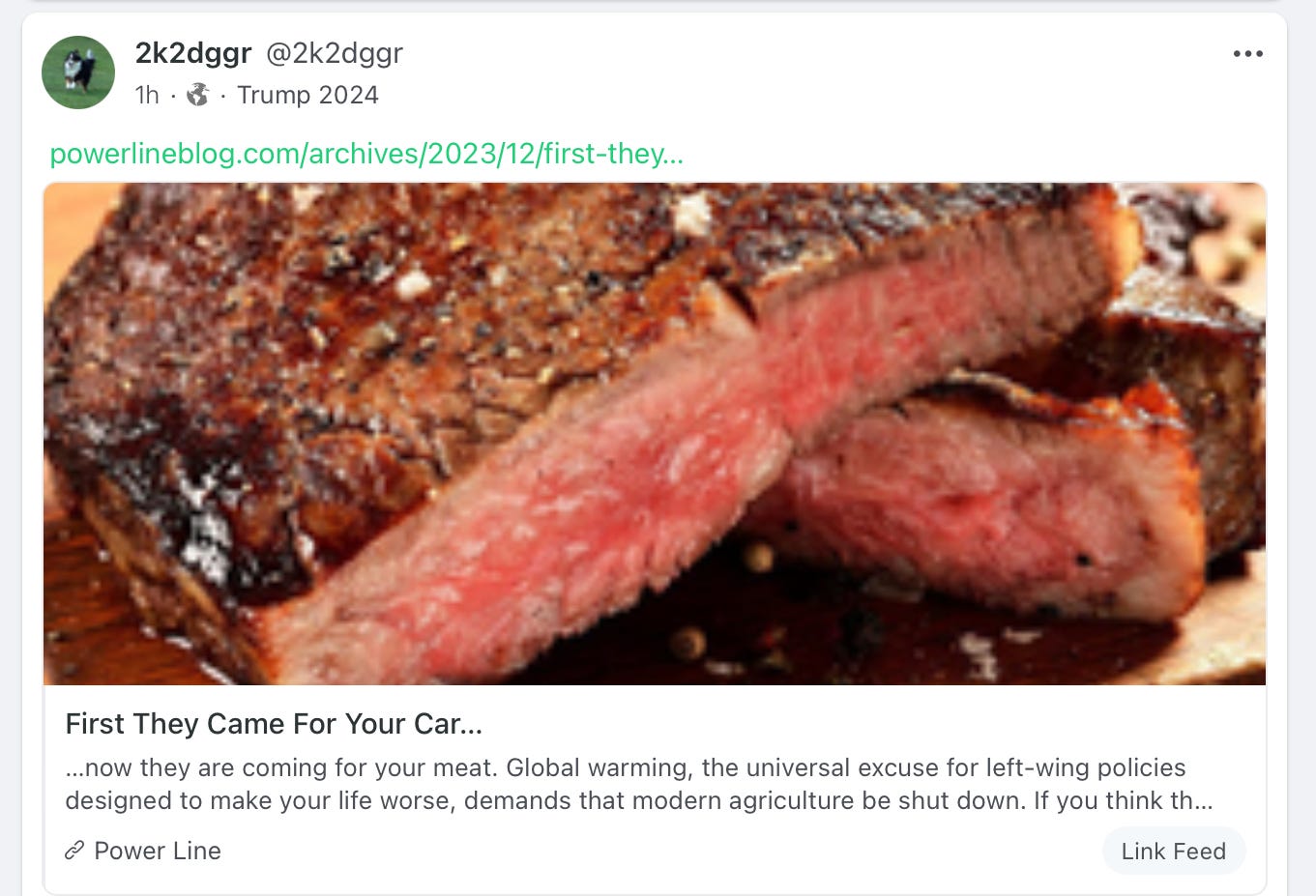Open the 2k2dggr display name

pyautogui.click(x=193, y=53)
